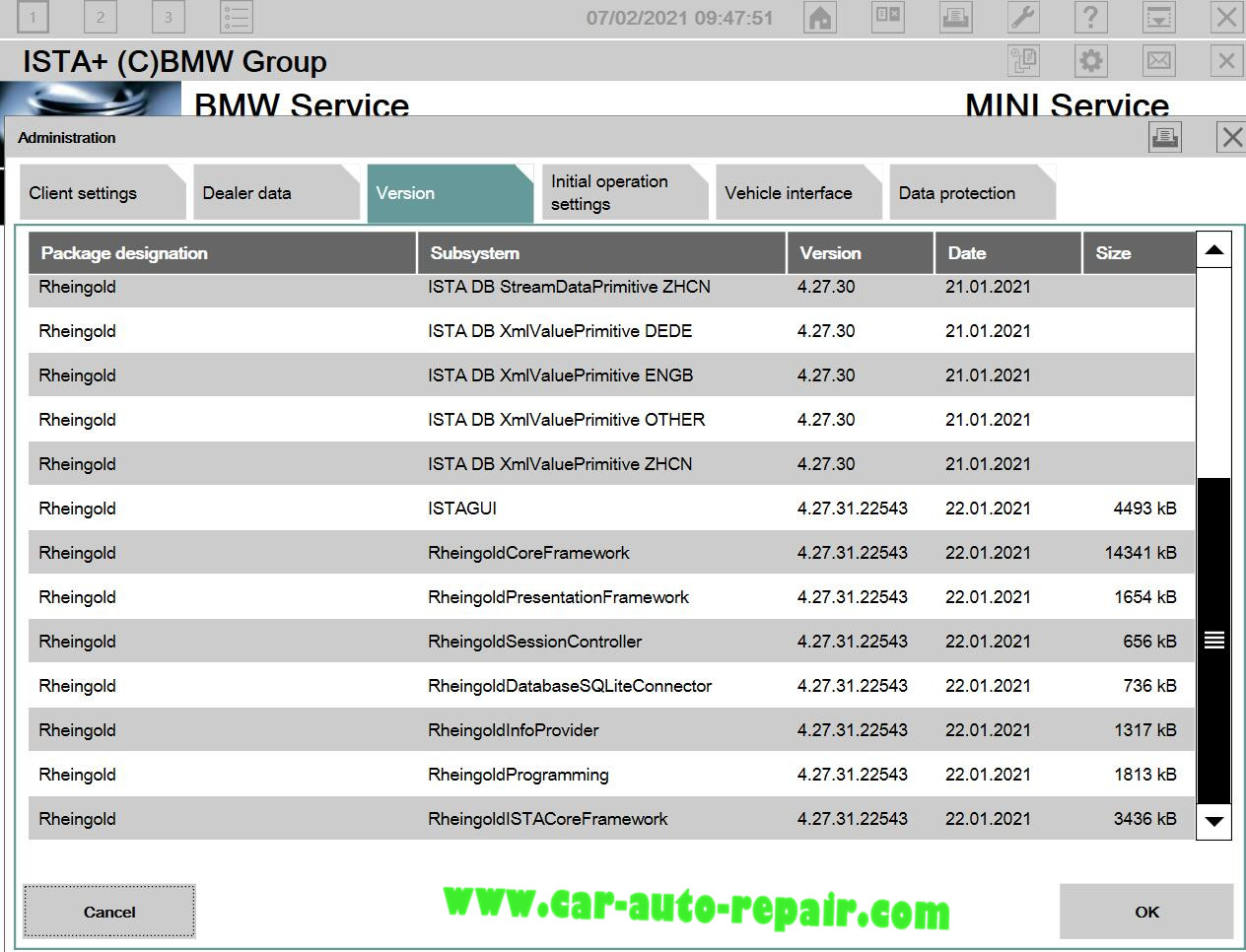Click the numbered button 3 in top bar
Viewport: 1246px width, 952px height.
pos(169,17)
